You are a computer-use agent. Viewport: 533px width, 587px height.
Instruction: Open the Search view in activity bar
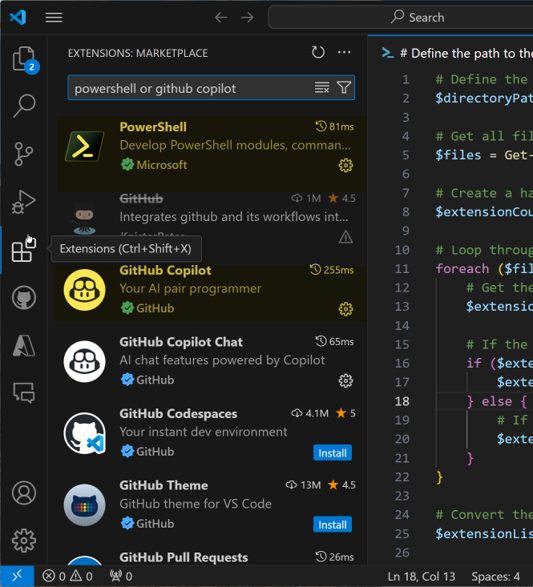point(24,106)
